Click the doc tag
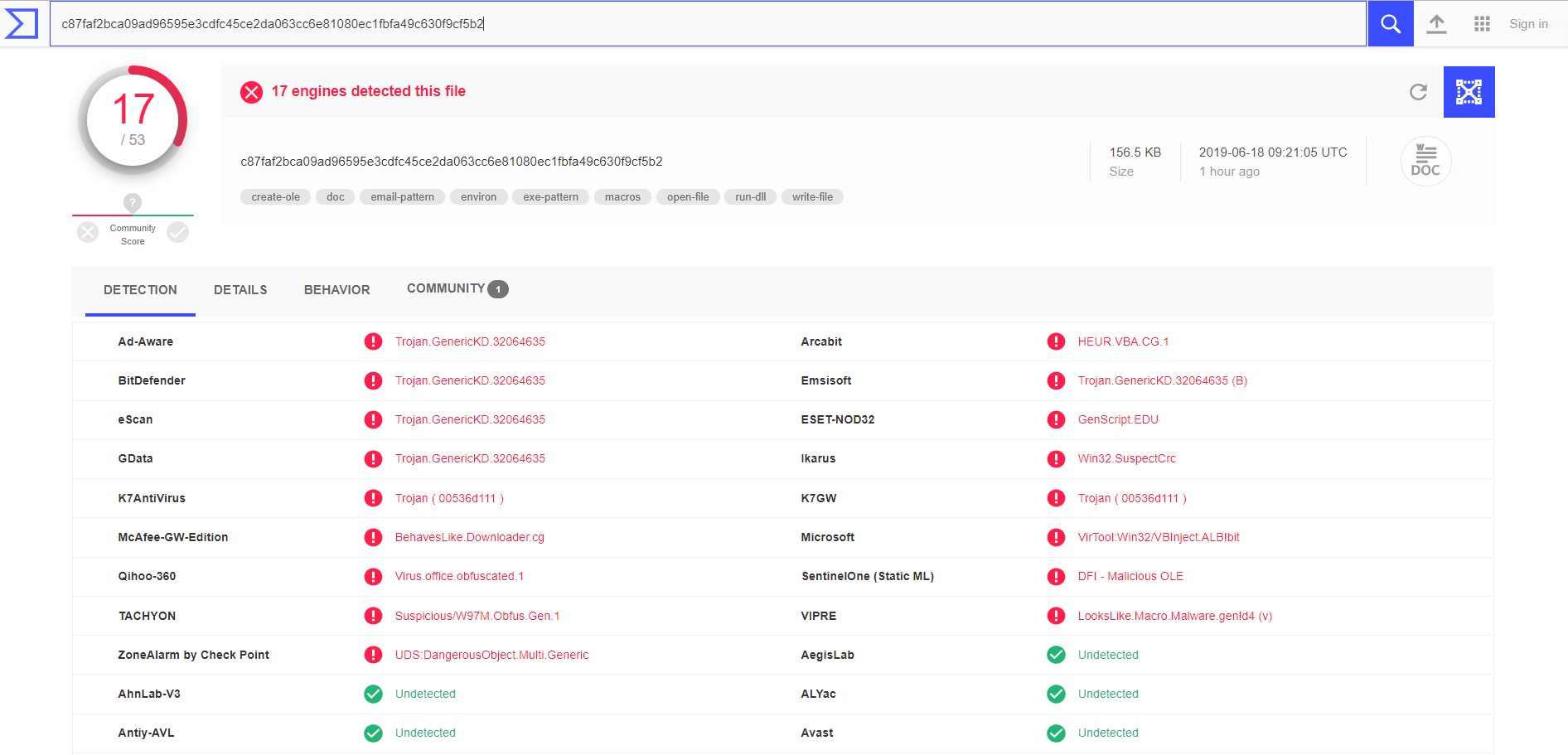 click(x=336, y=197)
